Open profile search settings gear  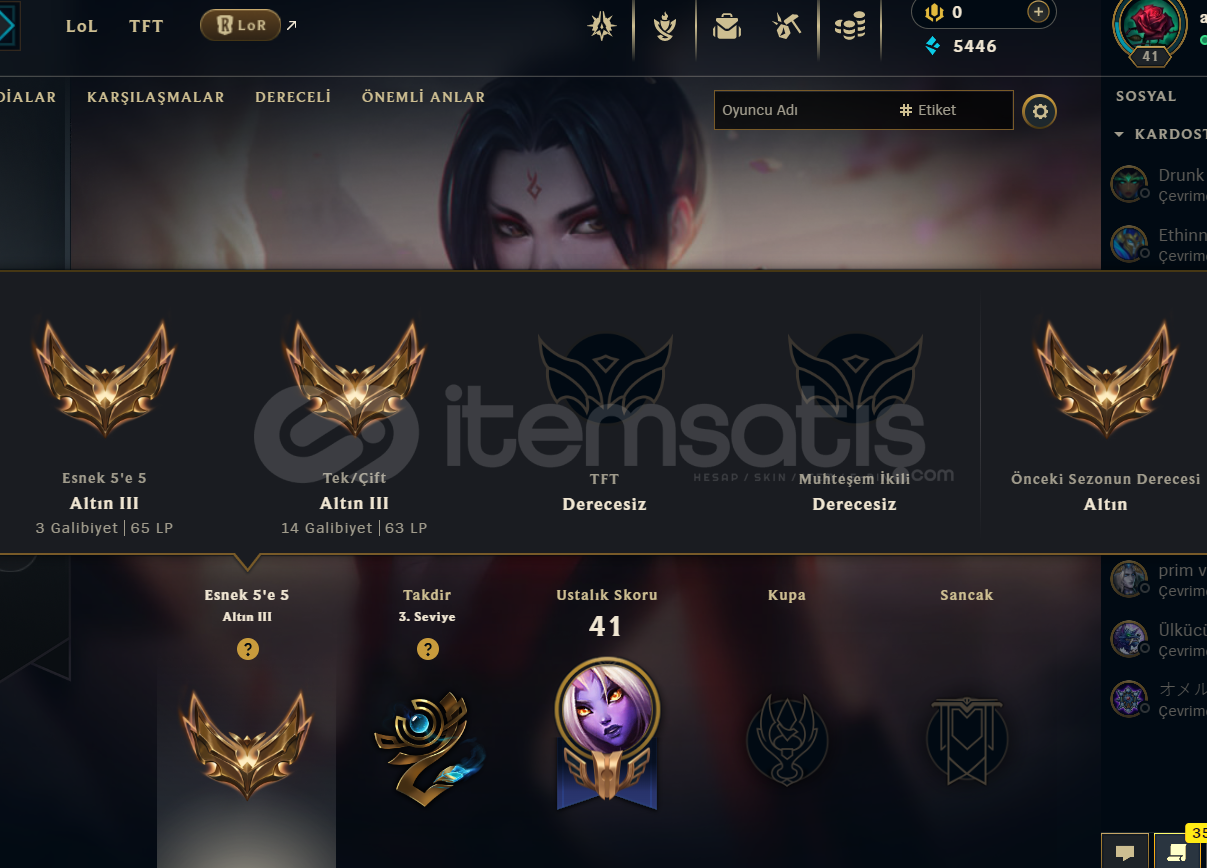(x=1040, y=111)
